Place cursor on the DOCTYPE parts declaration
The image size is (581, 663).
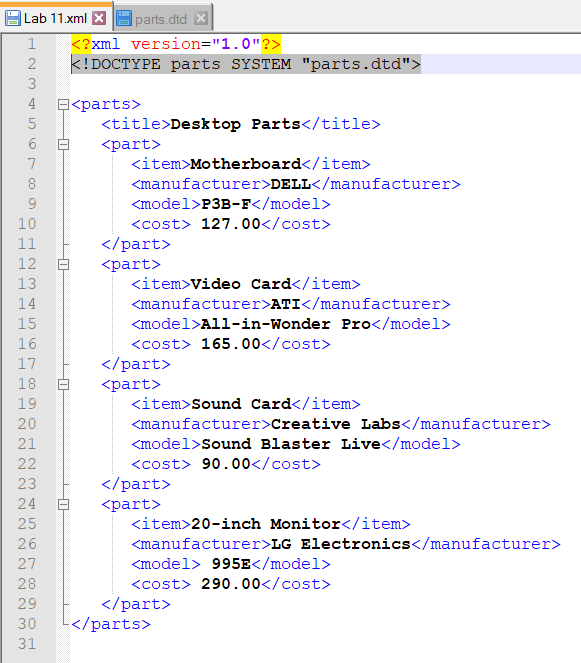(246, 64)
